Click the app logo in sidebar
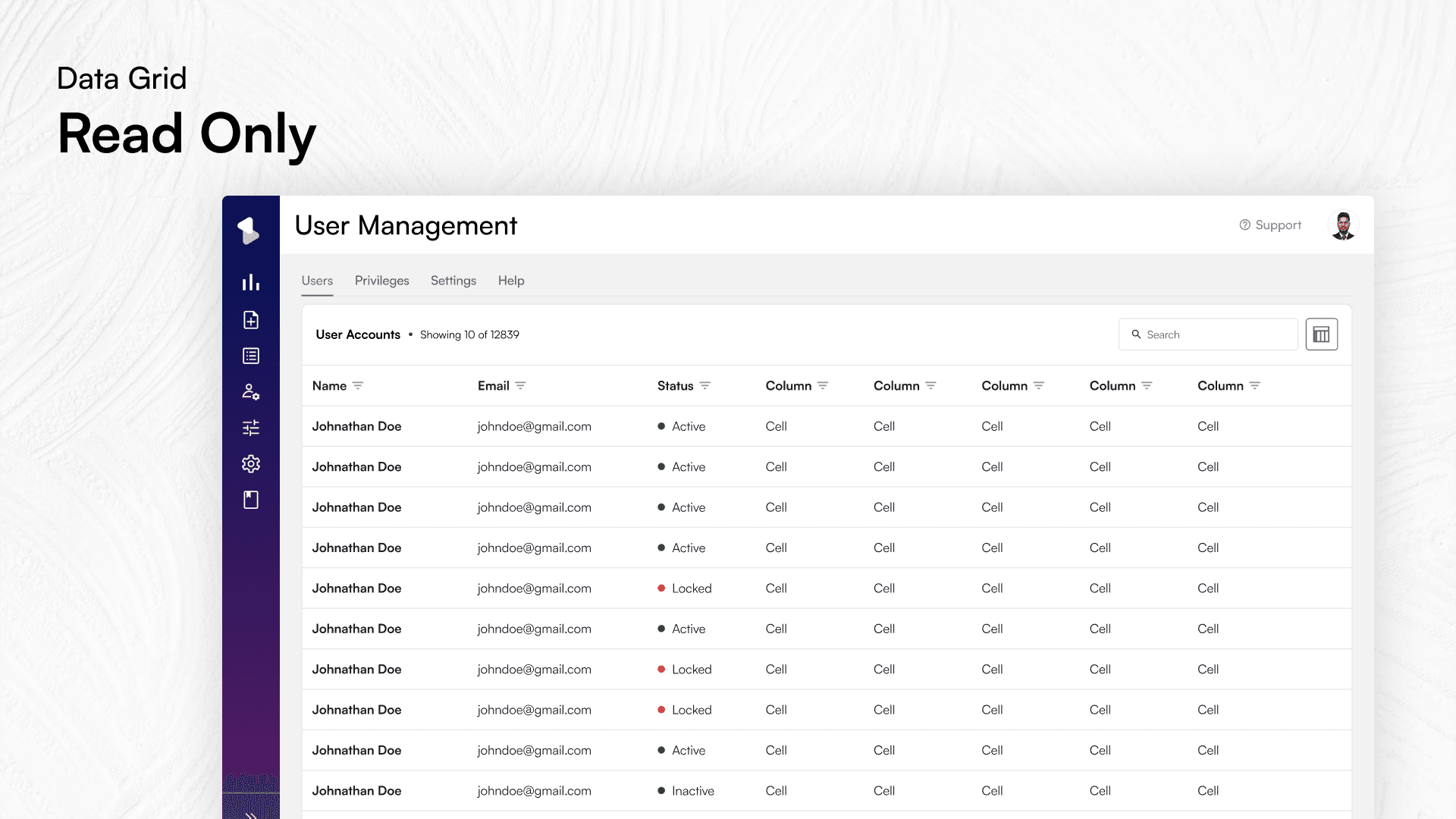The width and height of the screenshot is (1456, 819). (249, 230)
